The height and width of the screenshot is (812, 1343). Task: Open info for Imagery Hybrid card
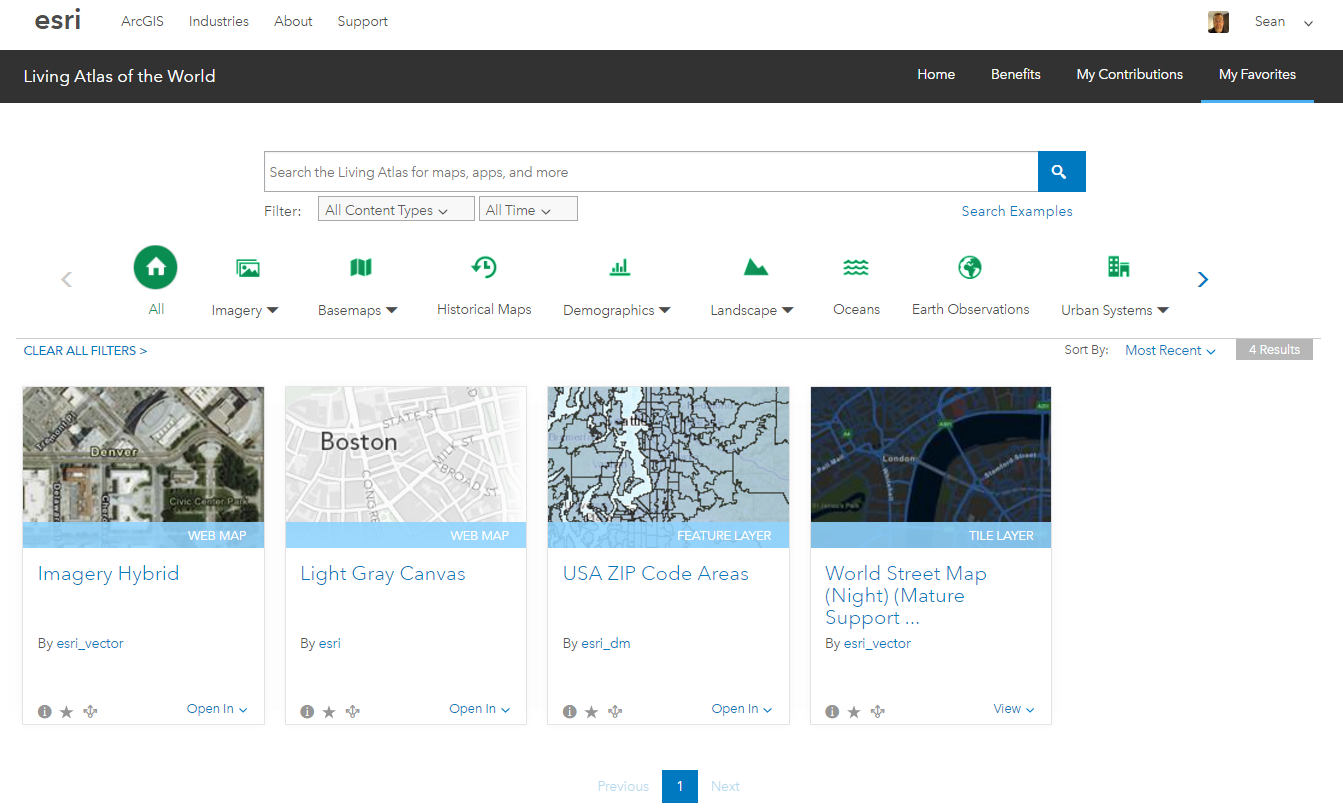(45, 712)
